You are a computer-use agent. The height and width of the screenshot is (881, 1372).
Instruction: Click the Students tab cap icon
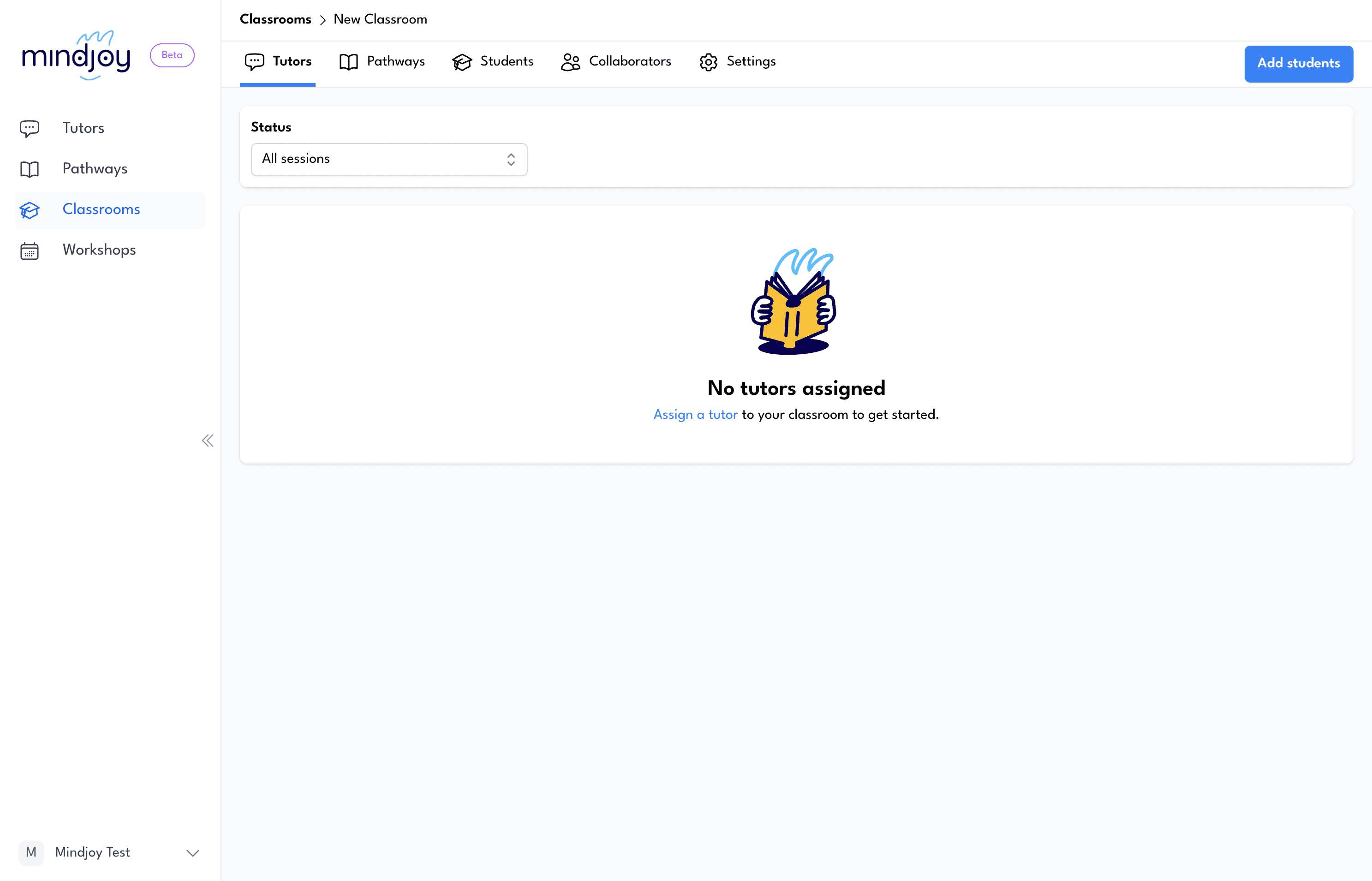click(x=462, y=62)
